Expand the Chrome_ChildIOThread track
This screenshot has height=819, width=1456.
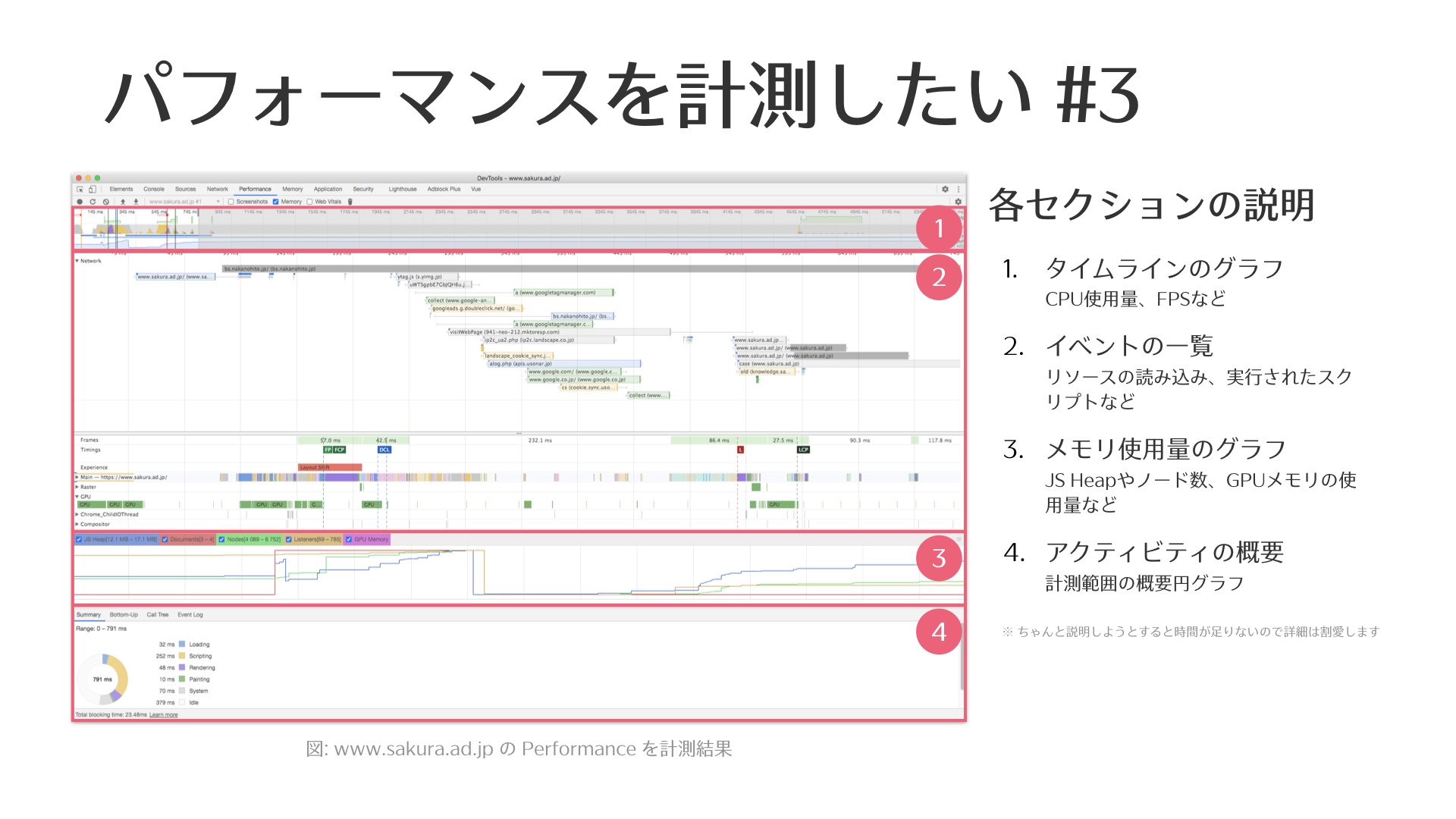click(77, 514)
